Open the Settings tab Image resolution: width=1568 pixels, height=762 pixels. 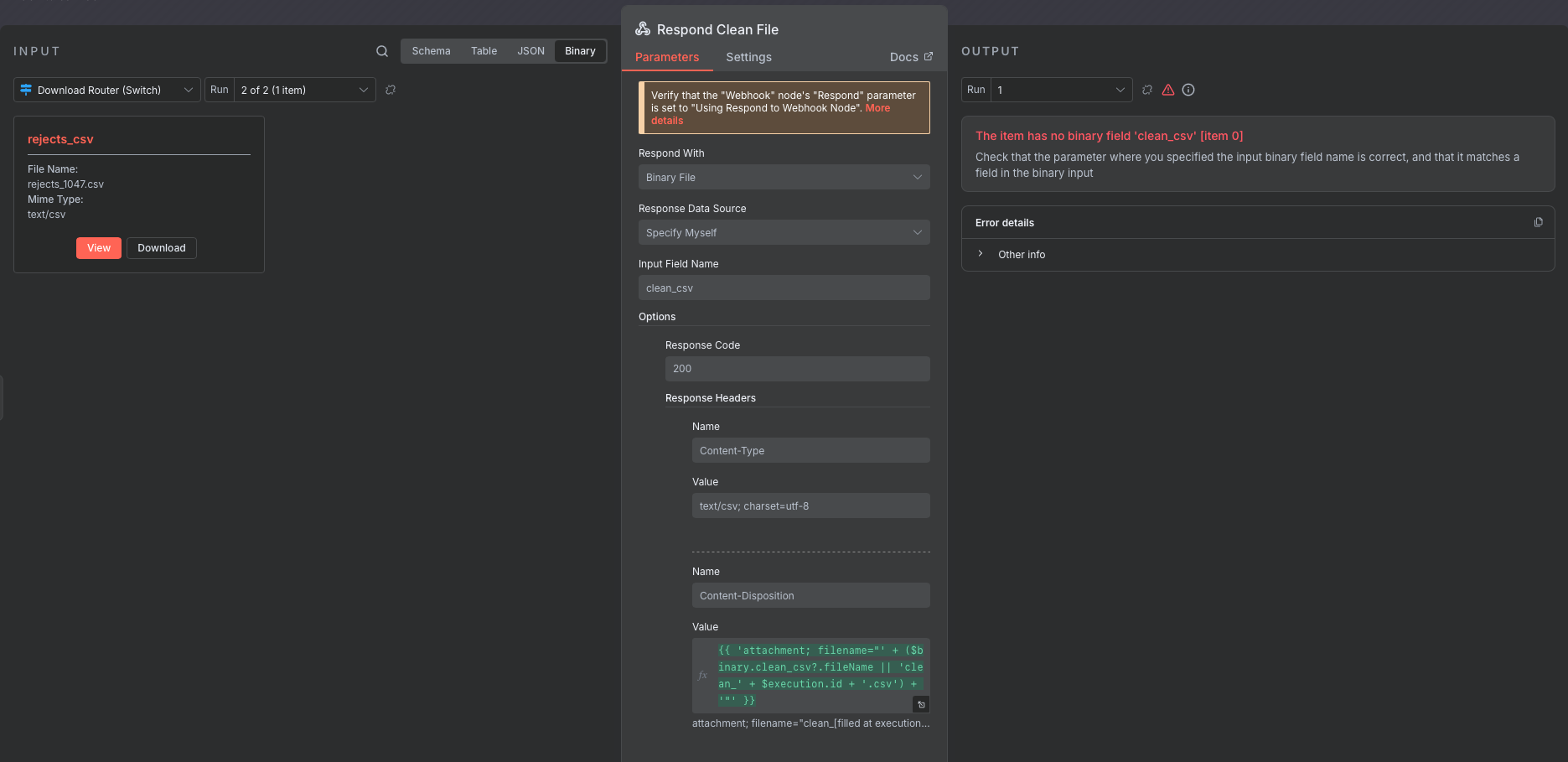pos(748,57)
